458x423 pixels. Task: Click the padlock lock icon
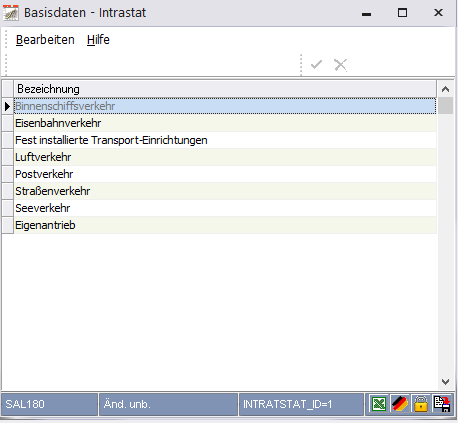click(421, 404)
